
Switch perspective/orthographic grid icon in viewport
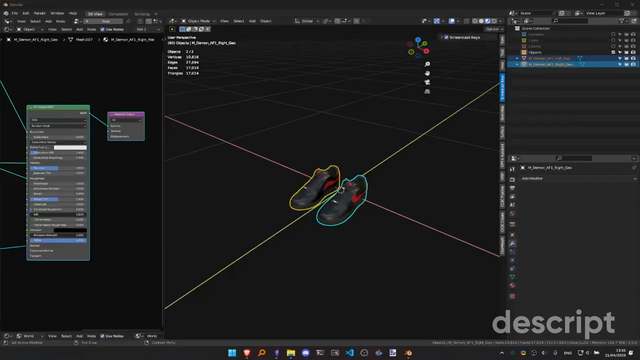(427, 91)
